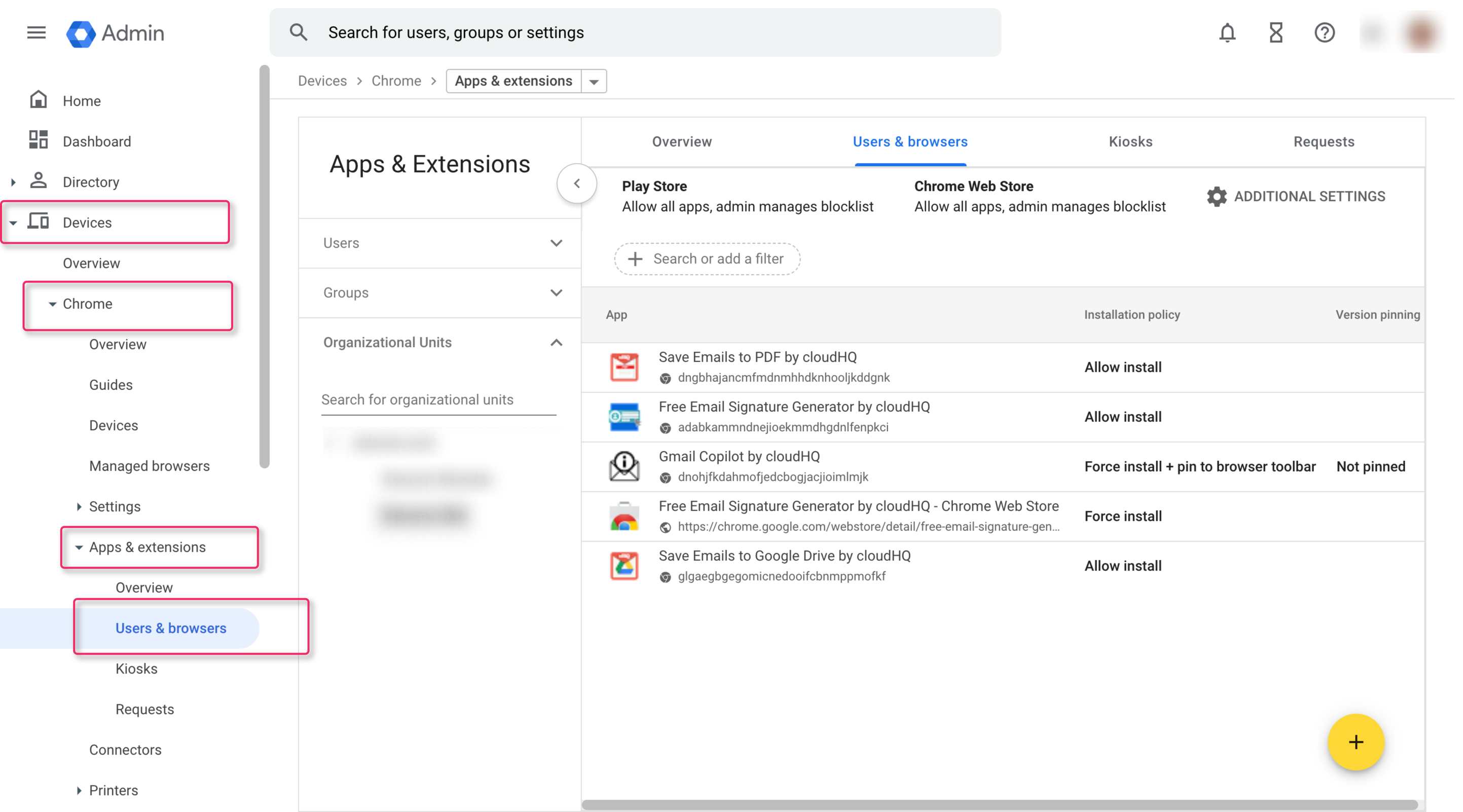
Task: Open Gmail Copilot by cloudHQ row
Action: 1002,466
